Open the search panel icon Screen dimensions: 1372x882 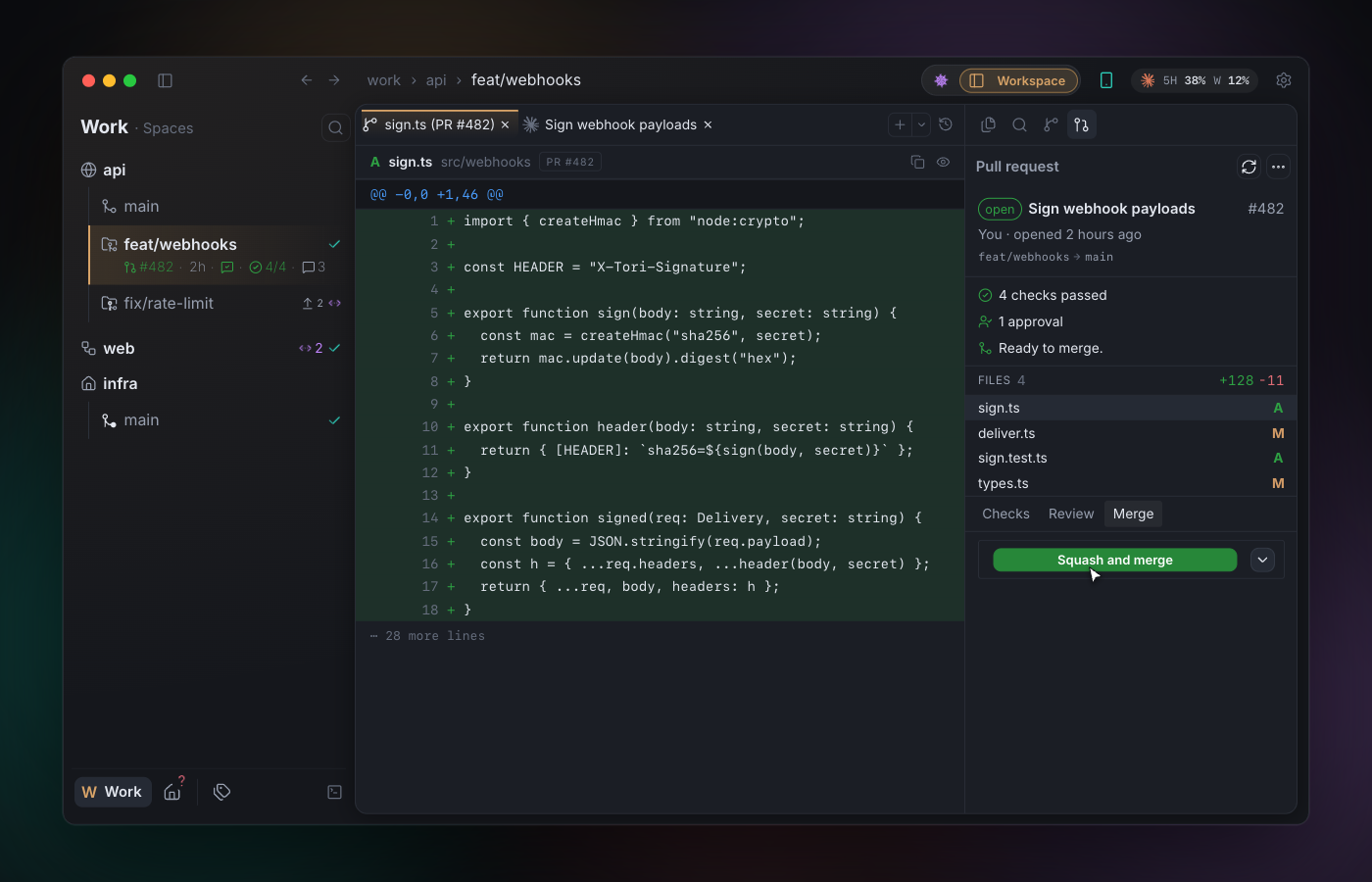[x=1019, y=124]
